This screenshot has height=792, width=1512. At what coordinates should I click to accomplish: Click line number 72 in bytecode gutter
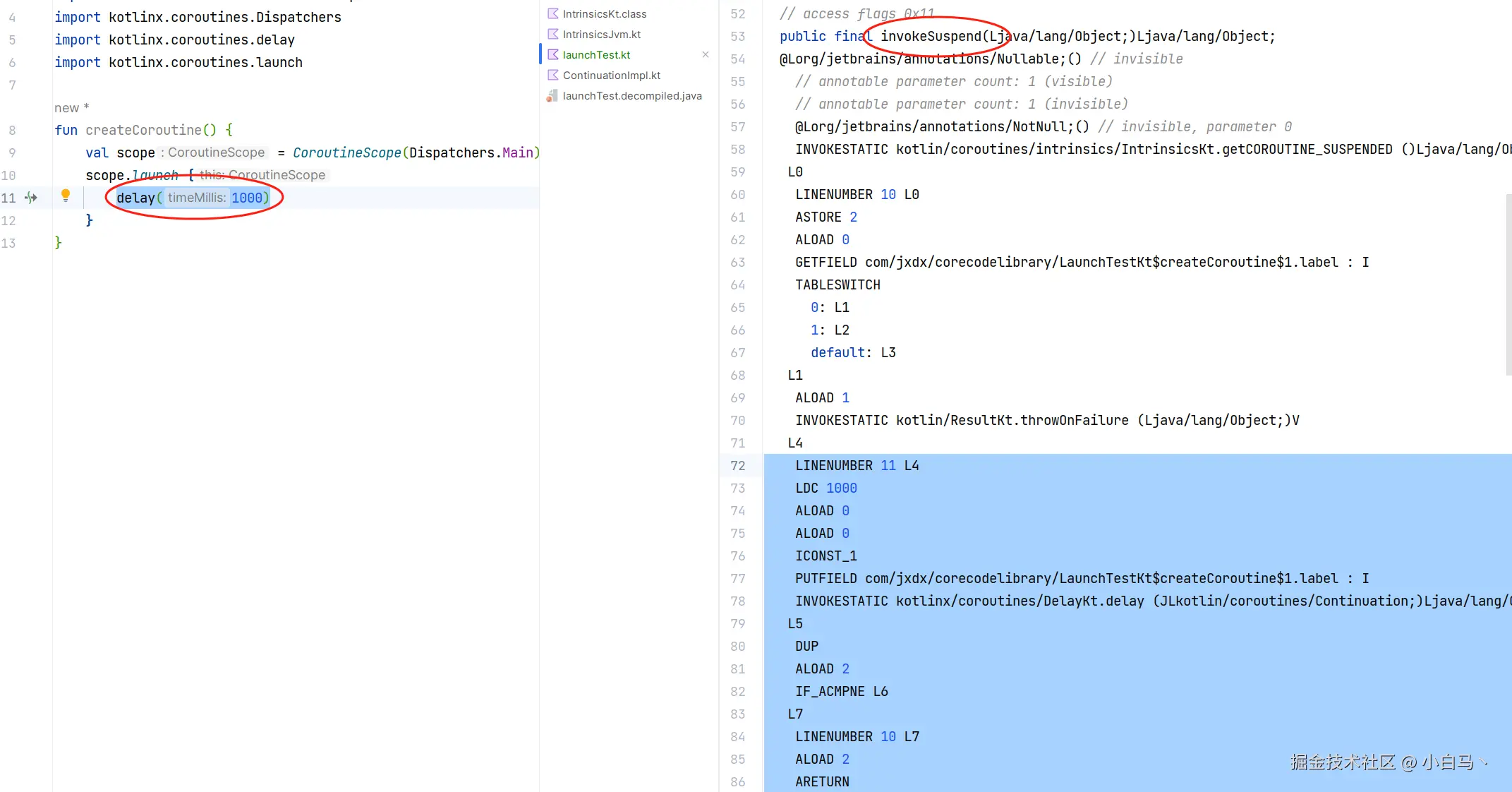click(737, 466)
